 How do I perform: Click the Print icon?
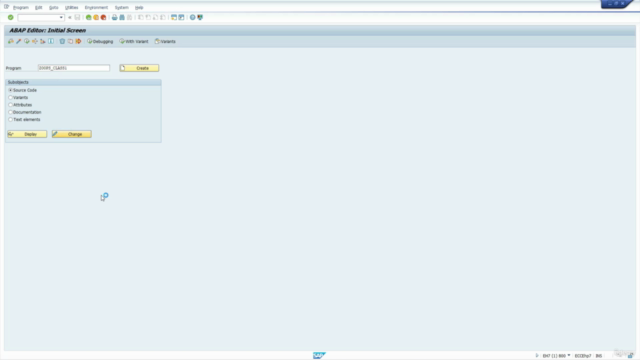pyautogui.click(x=115, y=18)
